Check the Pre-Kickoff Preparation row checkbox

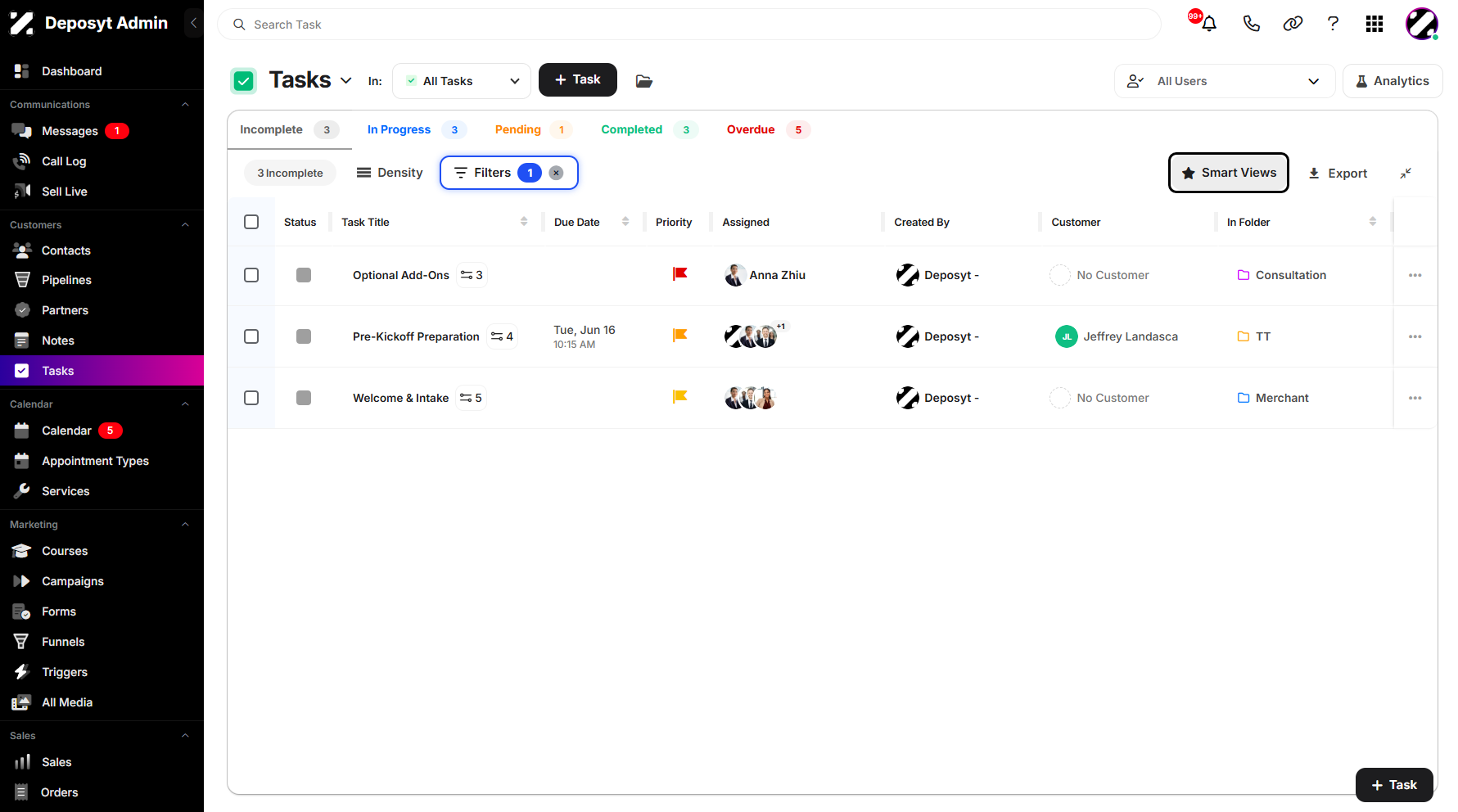point(251,336)
